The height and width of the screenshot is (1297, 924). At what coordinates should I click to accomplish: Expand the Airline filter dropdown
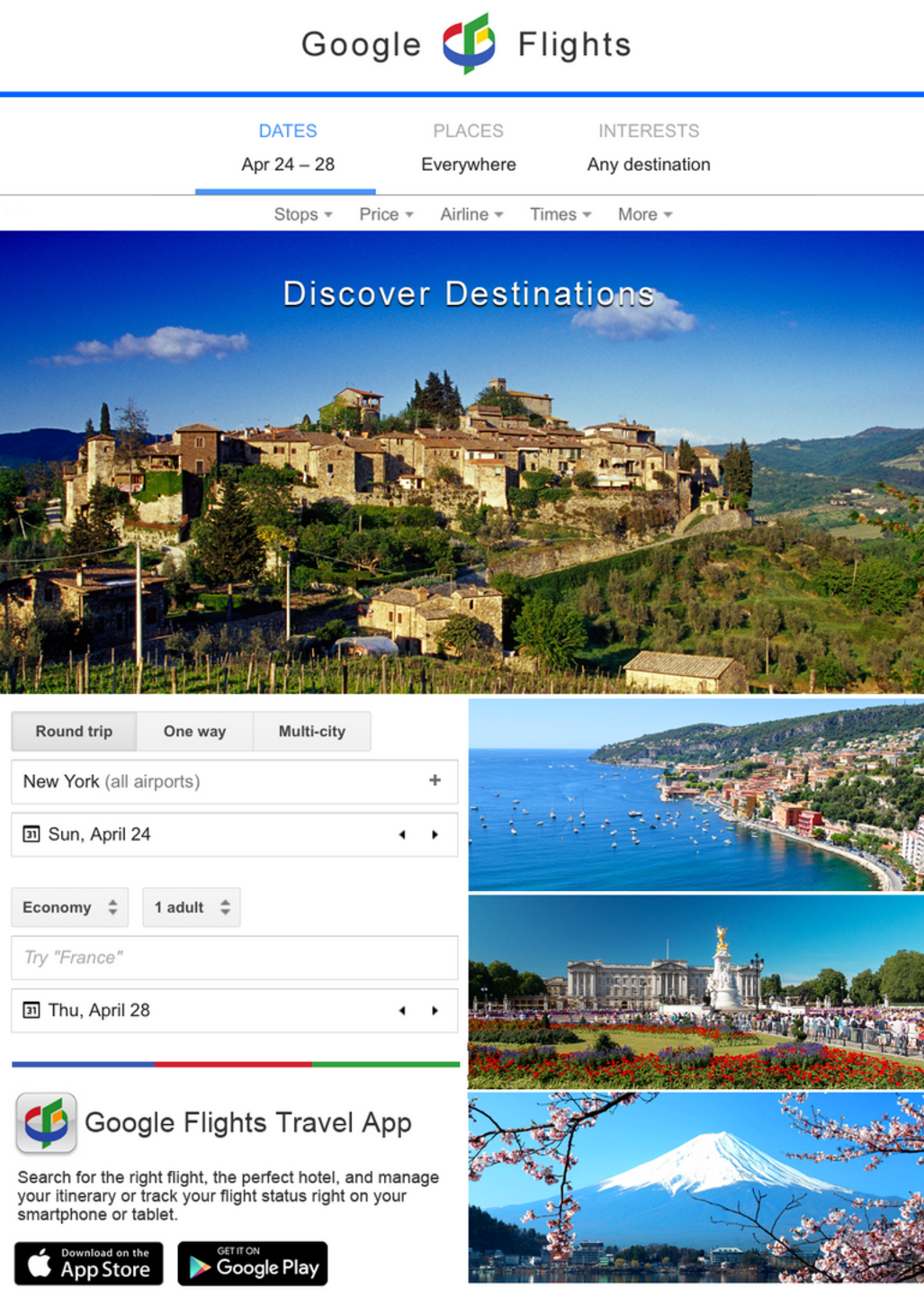471,214
